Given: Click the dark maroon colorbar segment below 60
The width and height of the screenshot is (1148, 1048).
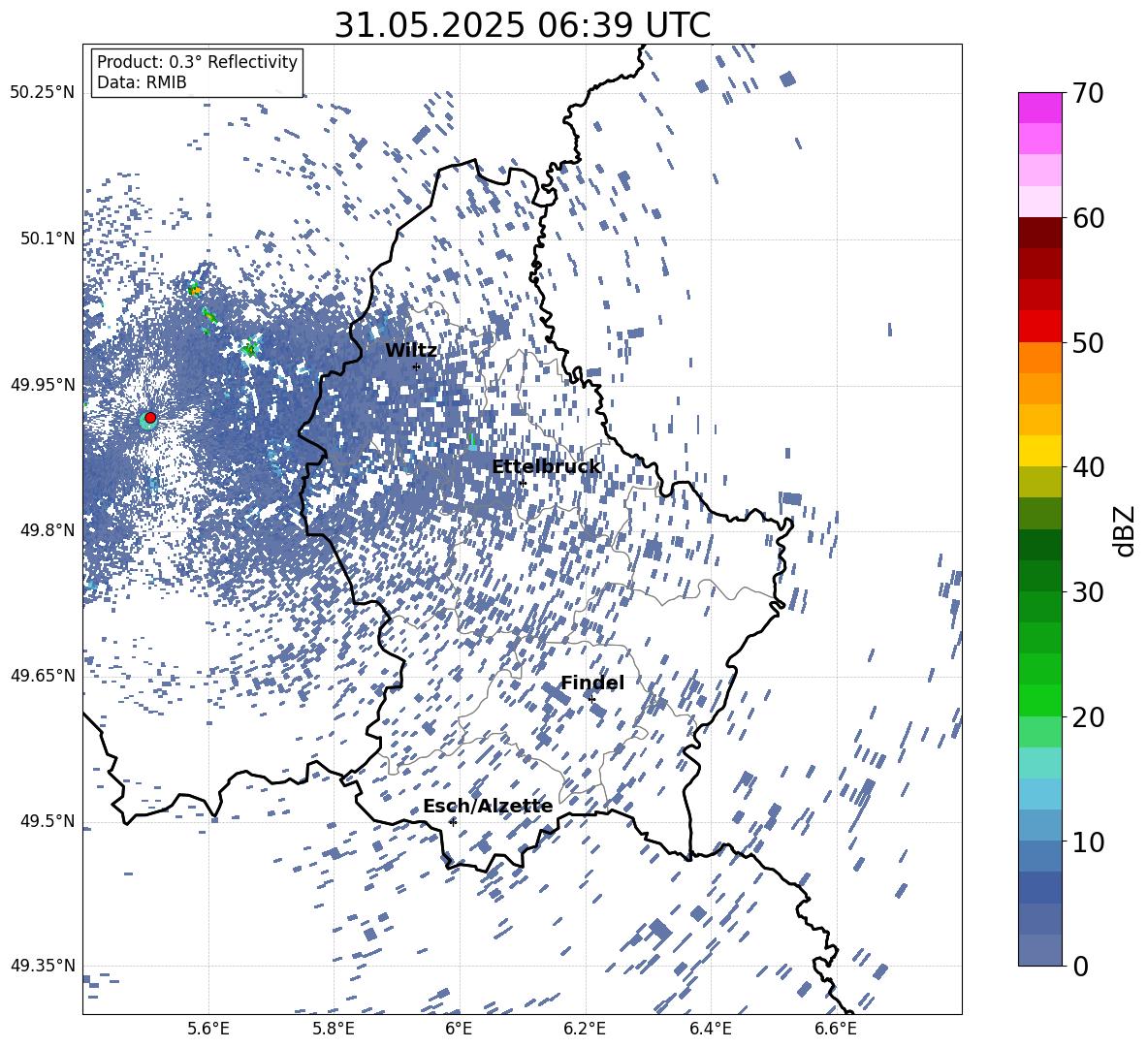Looking at the screenshot, I should point(1040,233).
